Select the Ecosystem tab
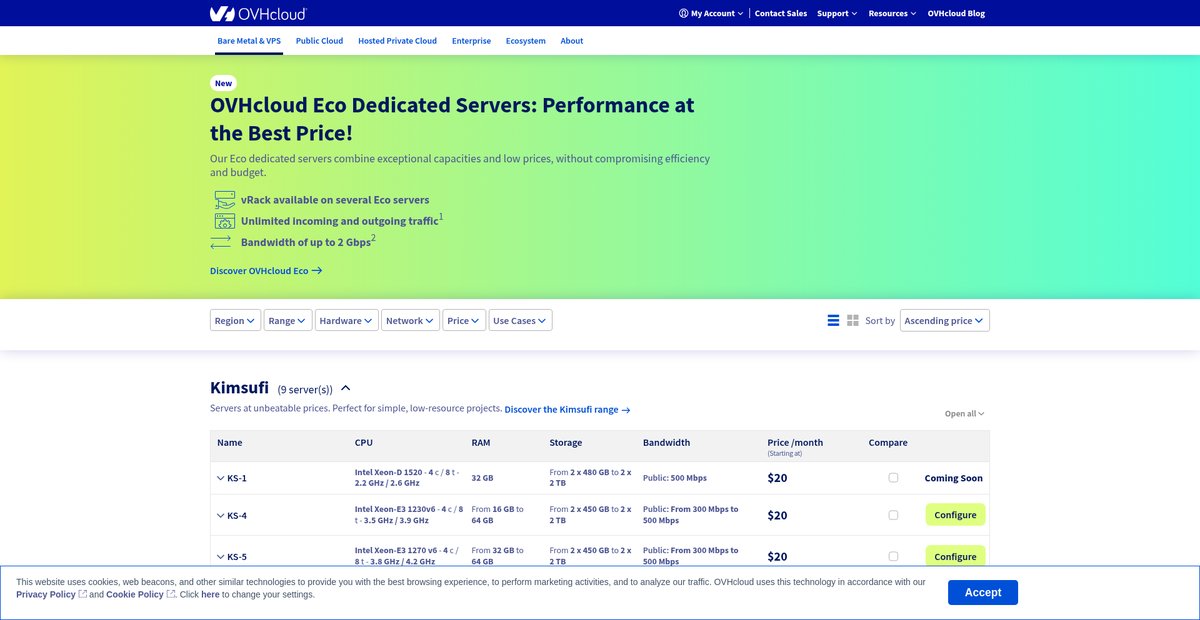Viewport: 1200px width, 620px height. coord(526,41)
